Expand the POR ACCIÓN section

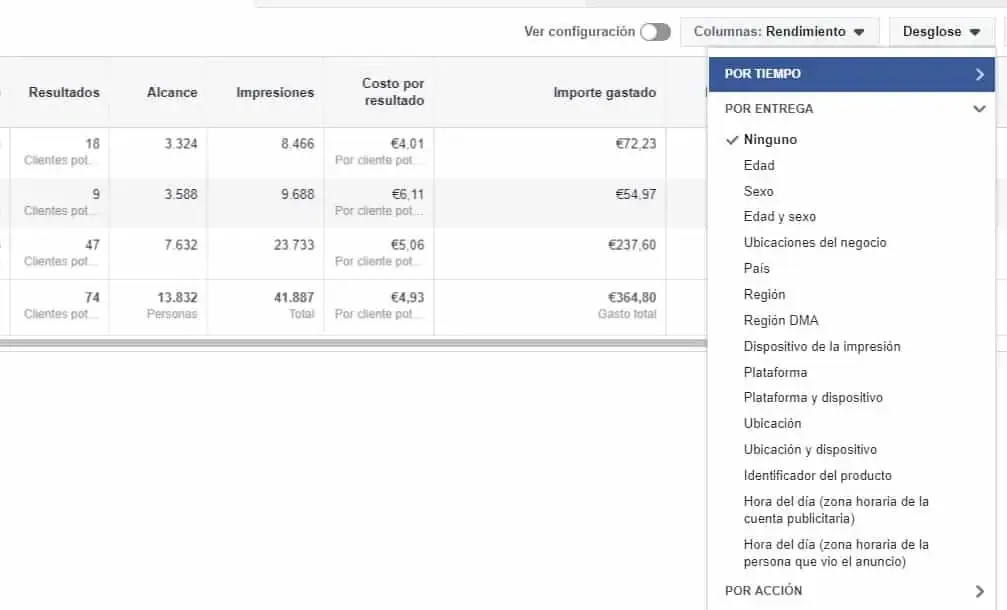click(x=850, y=591)
